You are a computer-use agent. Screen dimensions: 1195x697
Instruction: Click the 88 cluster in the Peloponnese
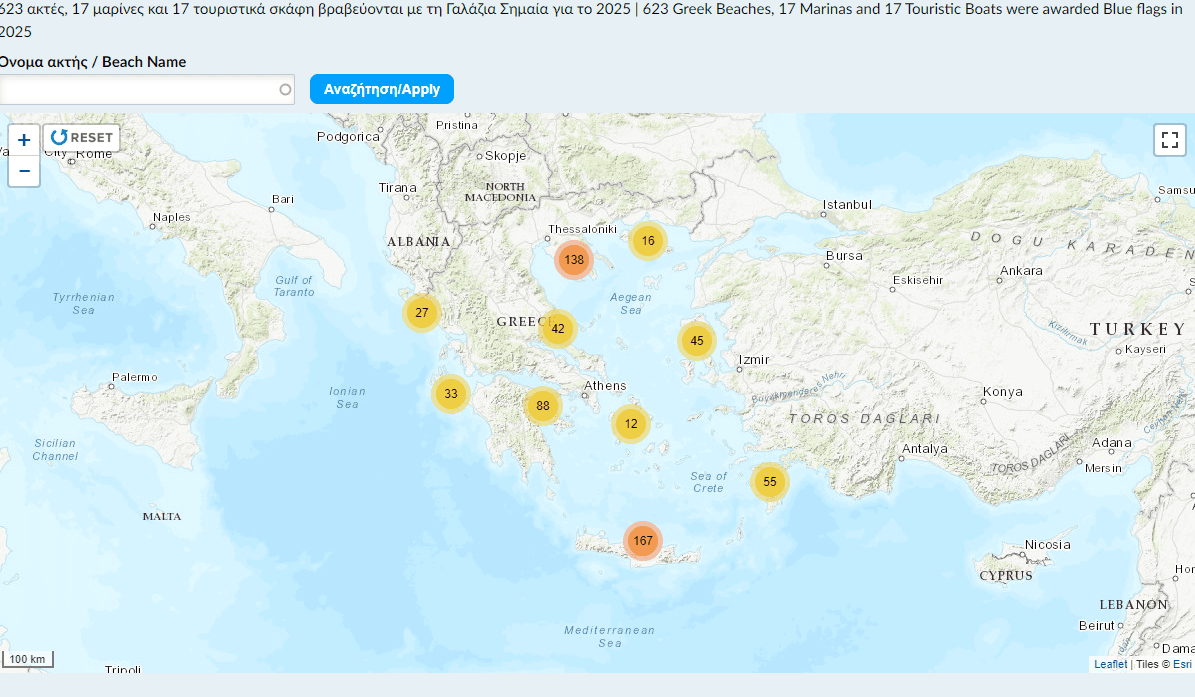coord(541,405)
